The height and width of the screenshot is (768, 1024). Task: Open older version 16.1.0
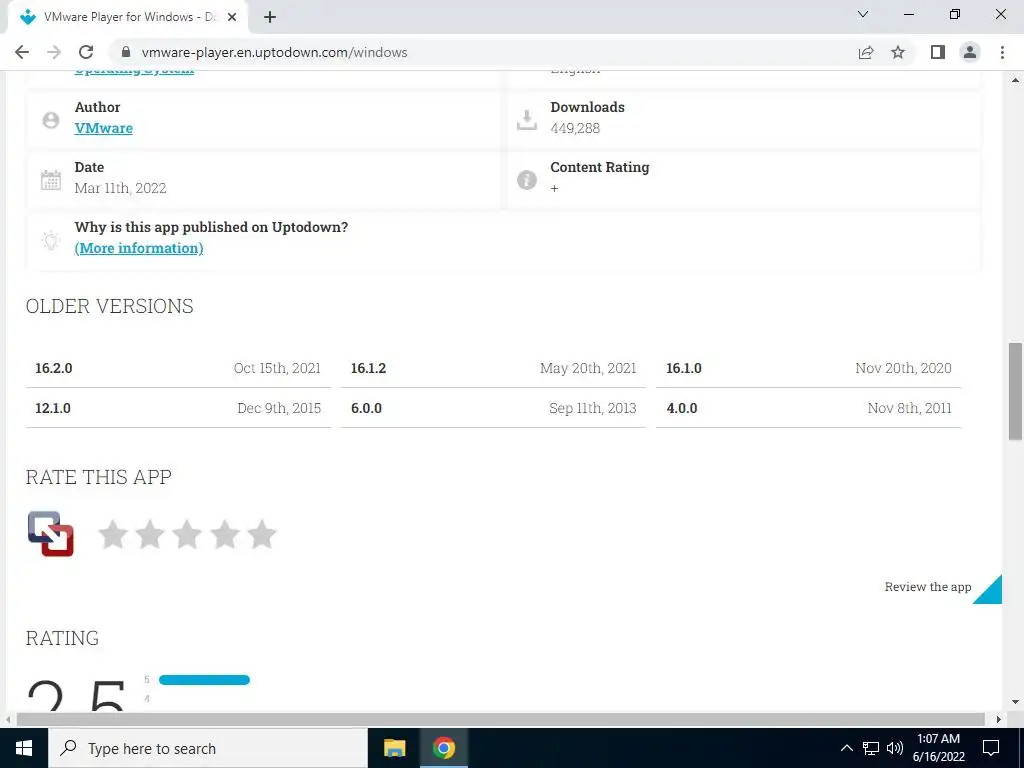tap(808, 368)
